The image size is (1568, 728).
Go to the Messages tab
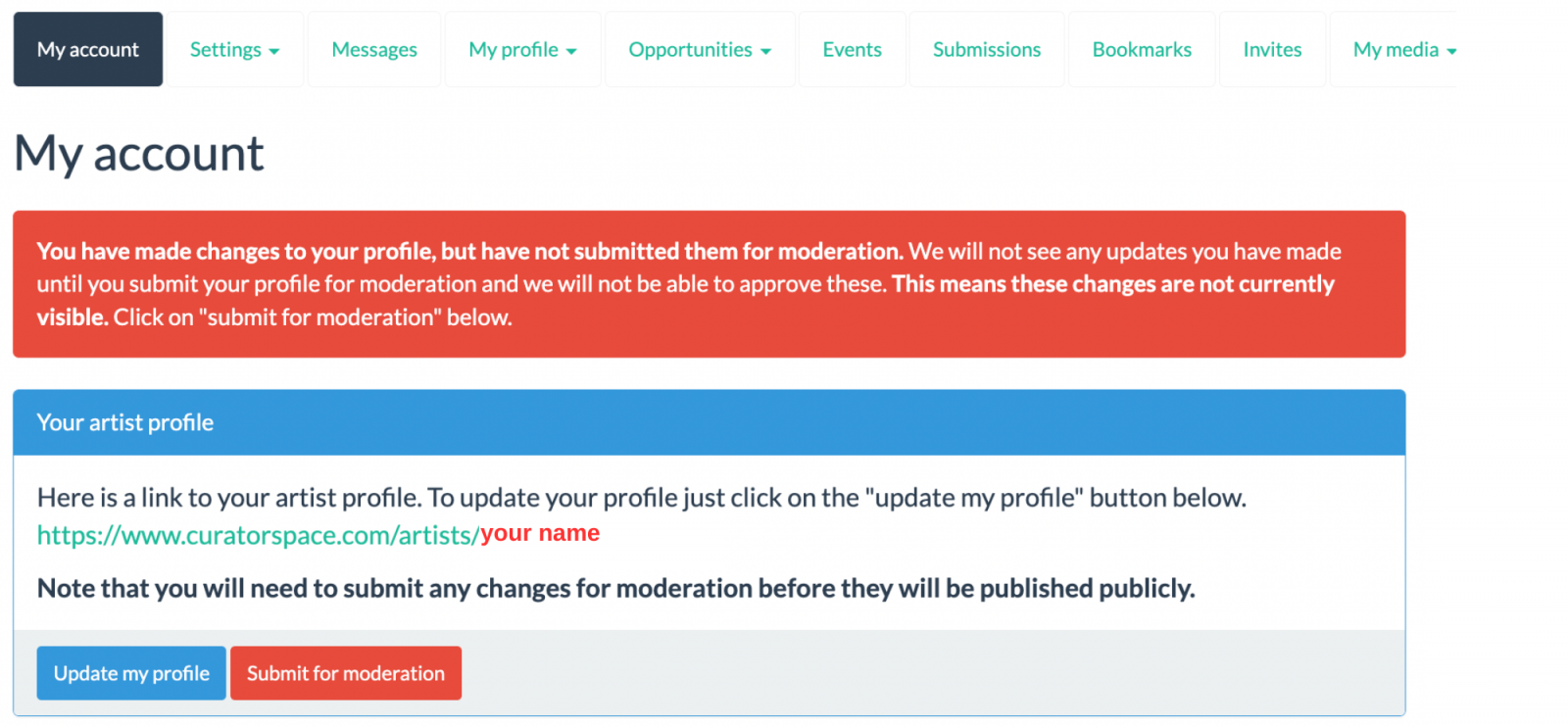tap(374, 50)
